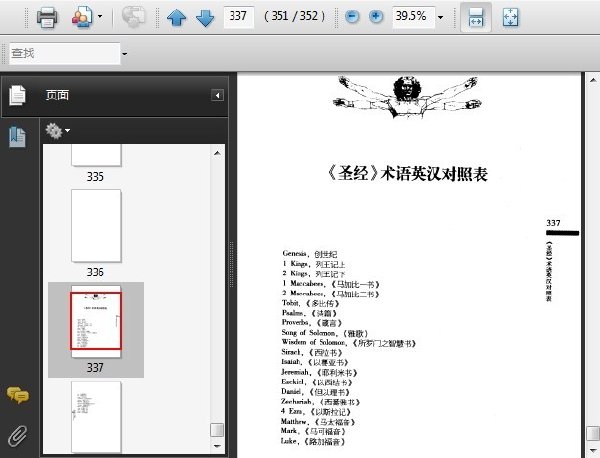Image resolution: width=600 pixels, height=458 pixels.
Task: Click the line starting with Zechariah
Action: [321, 402]
